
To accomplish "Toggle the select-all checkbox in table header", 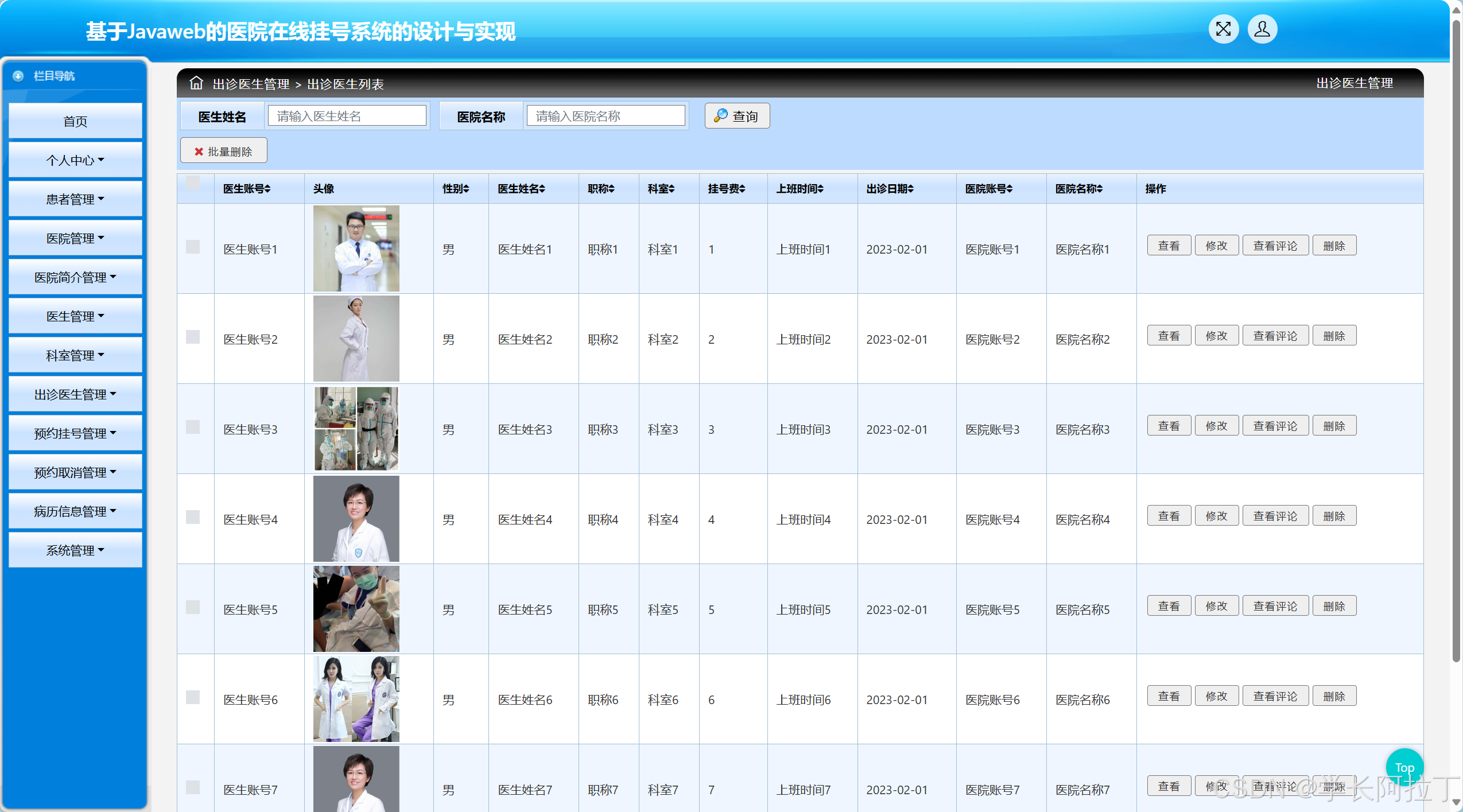I will tap(193, 182).
